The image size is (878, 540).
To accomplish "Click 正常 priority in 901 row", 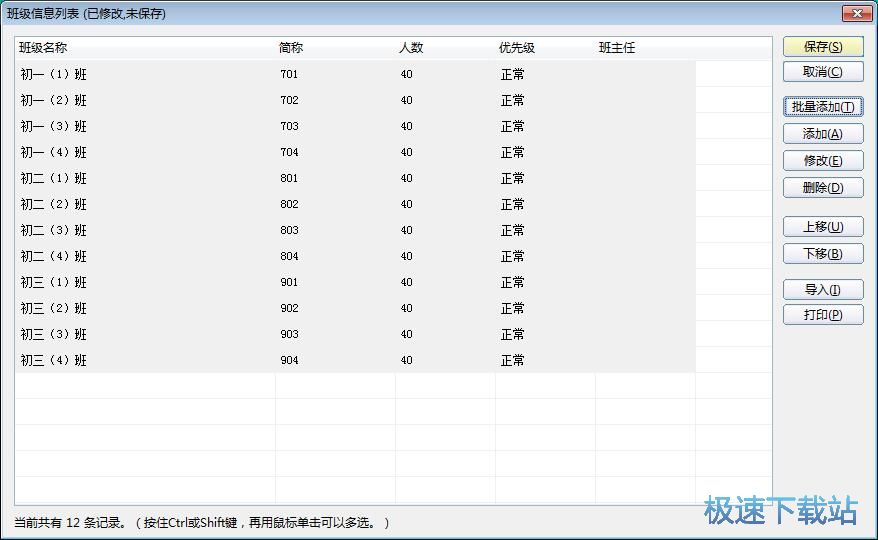I will pos(512,282).
